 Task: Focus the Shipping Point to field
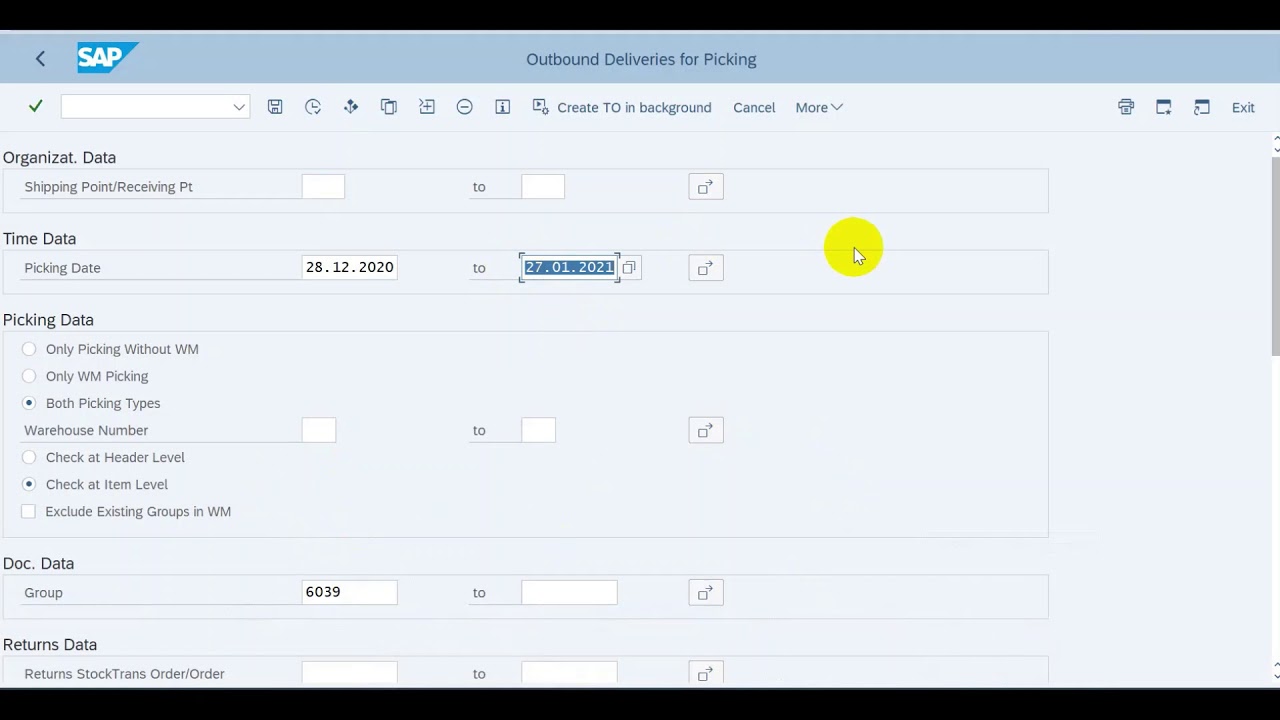543,187
